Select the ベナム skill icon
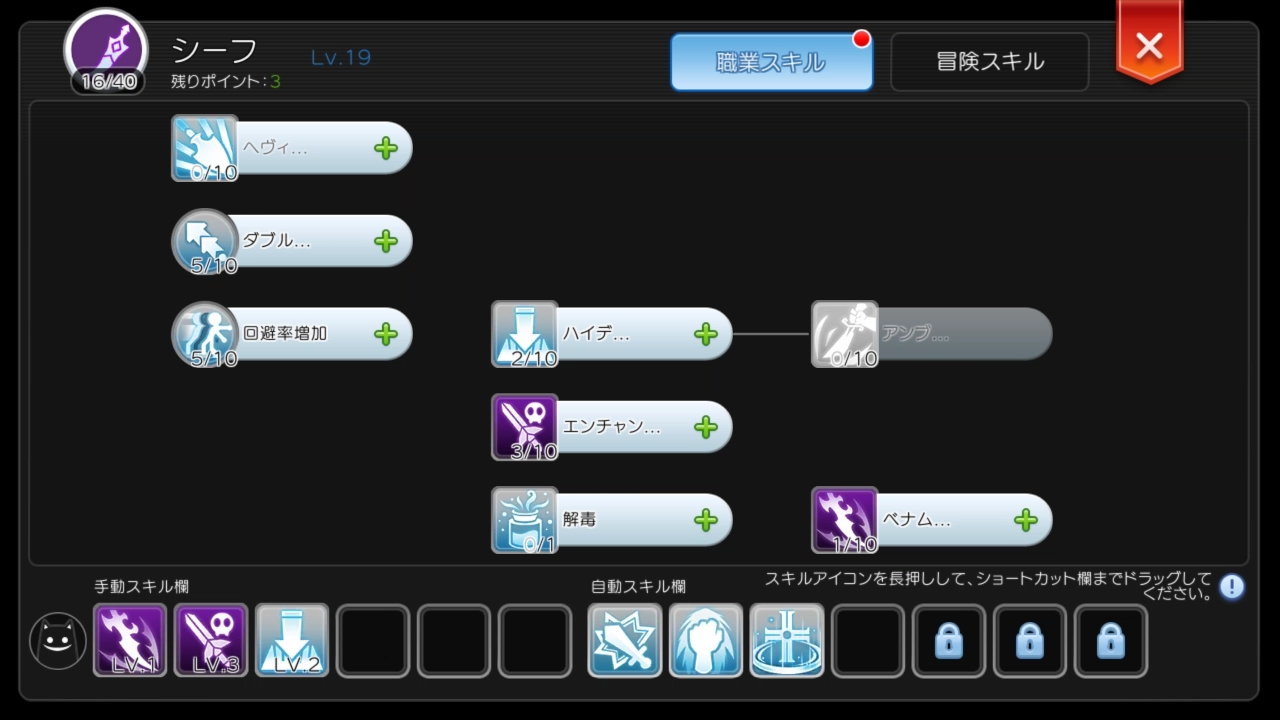This screenshot has width=1280, height=720. click(x=845, y=520)
